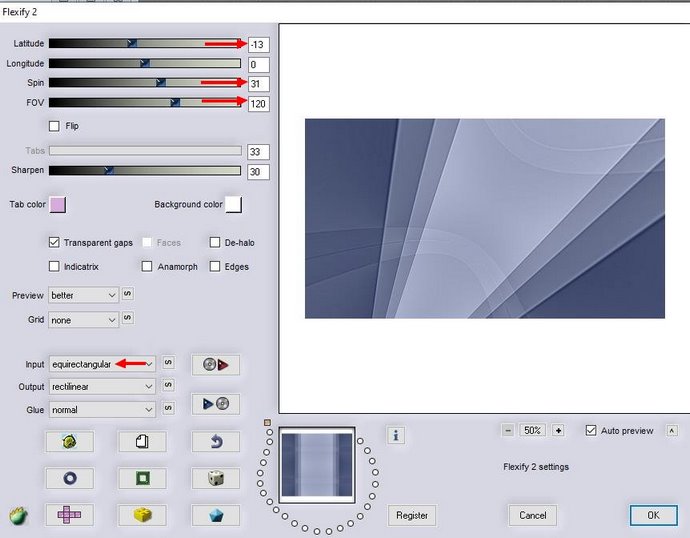
Task: Click the pink cross-shaped unfold button
Action: (69, 514)
